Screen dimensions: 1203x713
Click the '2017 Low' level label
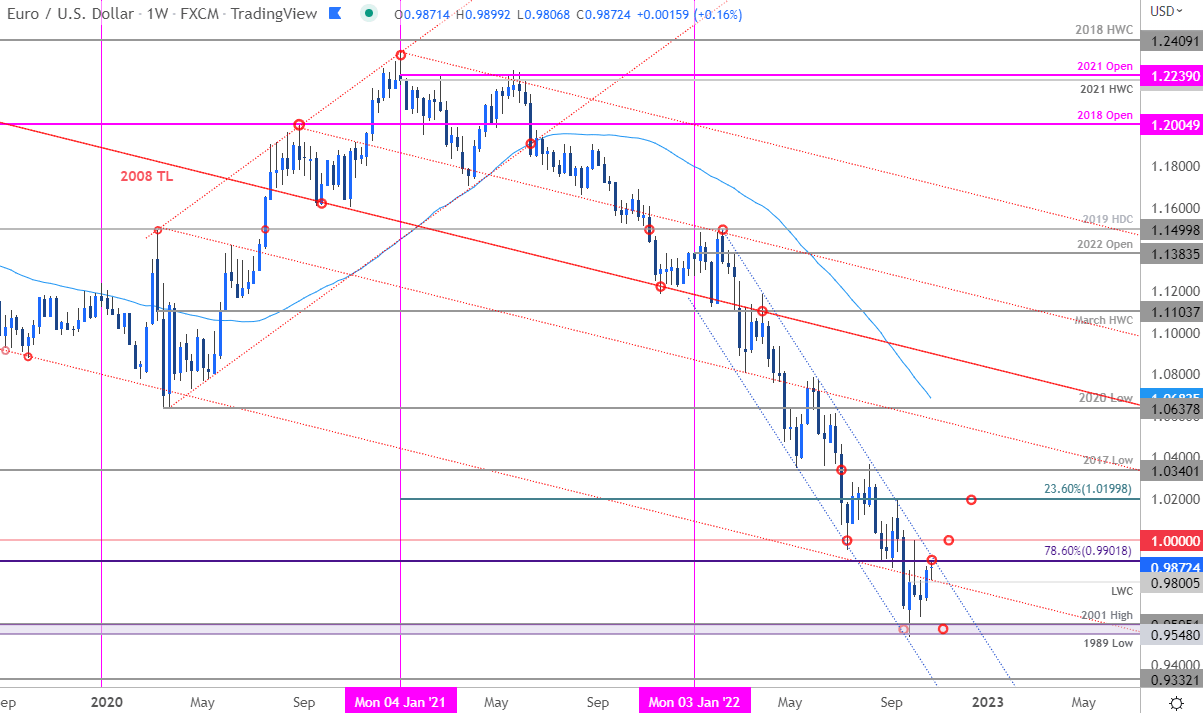[x=1109, y=460]
